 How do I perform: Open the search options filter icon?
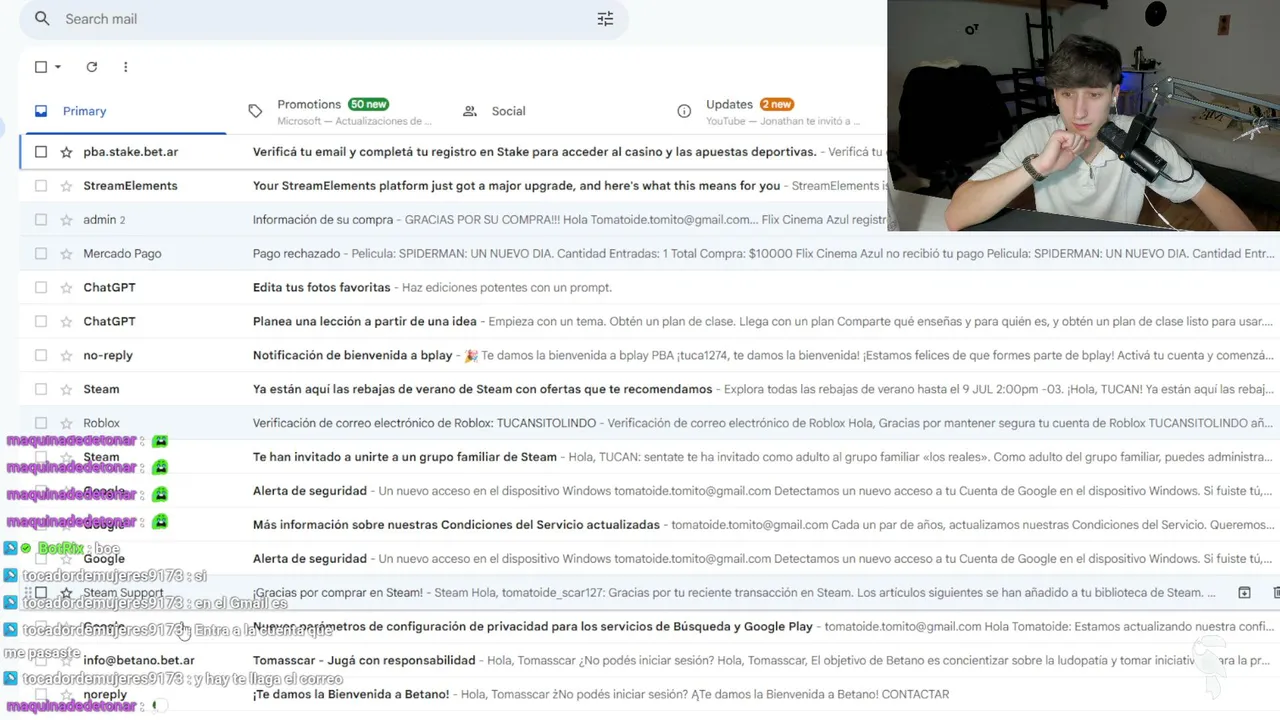[x=605, y=19]
